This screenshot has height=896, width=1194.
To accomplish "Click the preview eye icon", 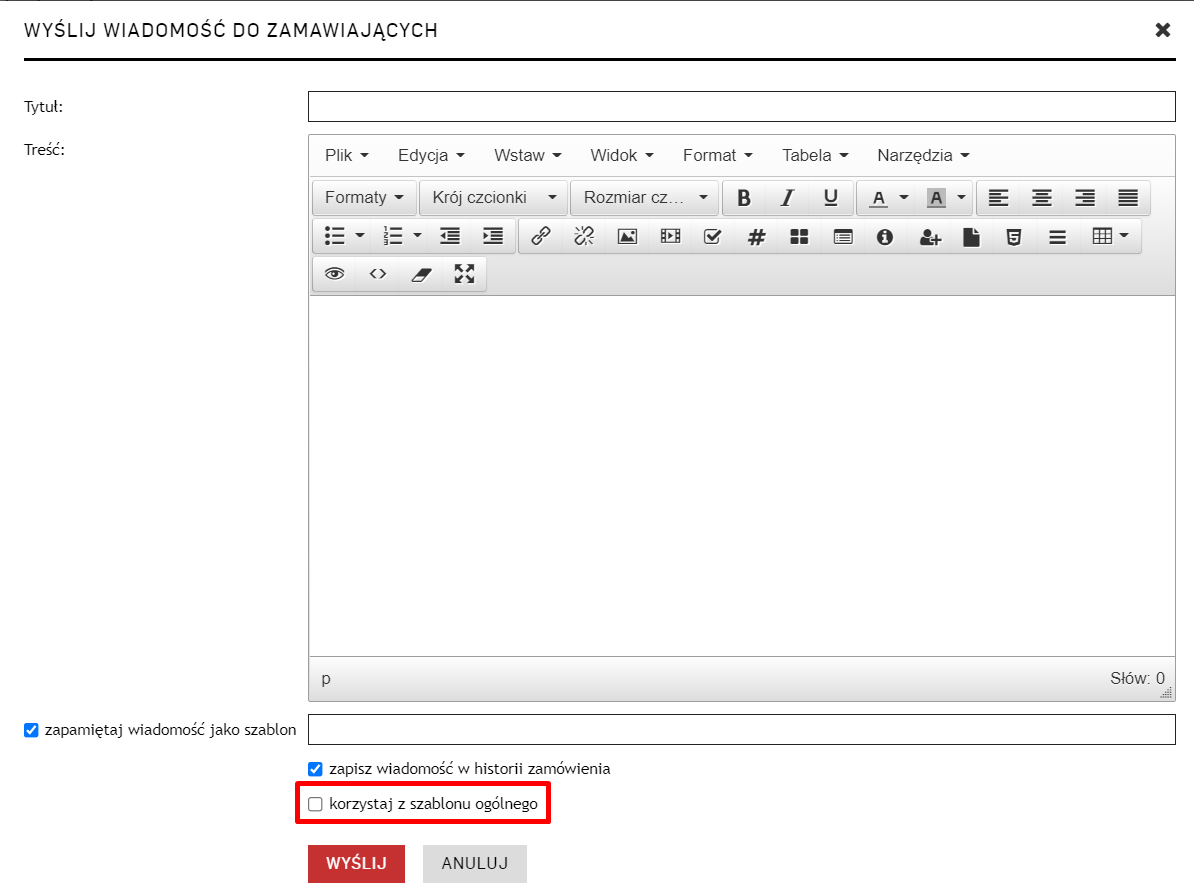I will [x=334, y=274].
